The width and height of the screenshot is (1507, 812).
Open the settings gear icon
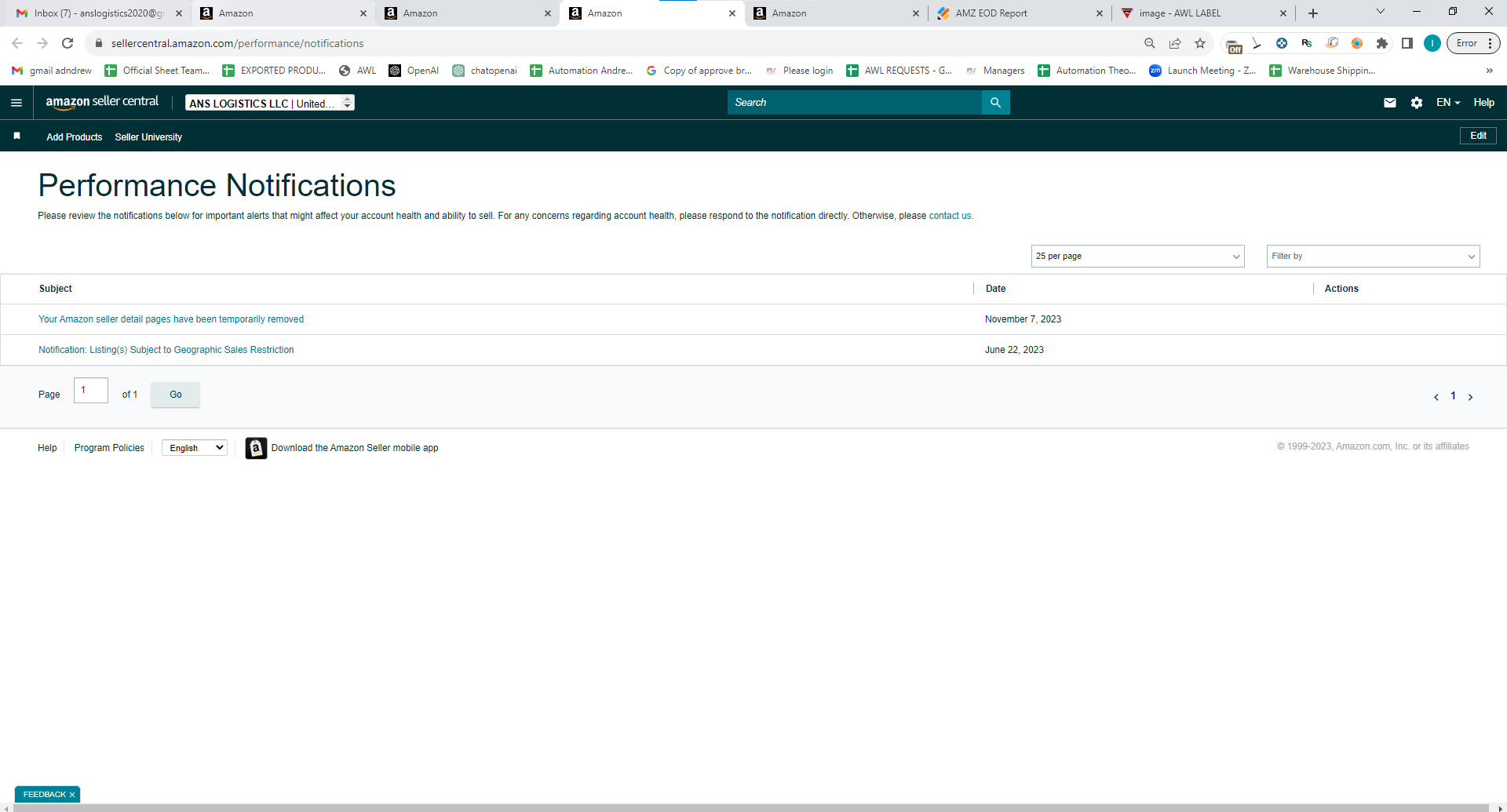point(1416,103)
